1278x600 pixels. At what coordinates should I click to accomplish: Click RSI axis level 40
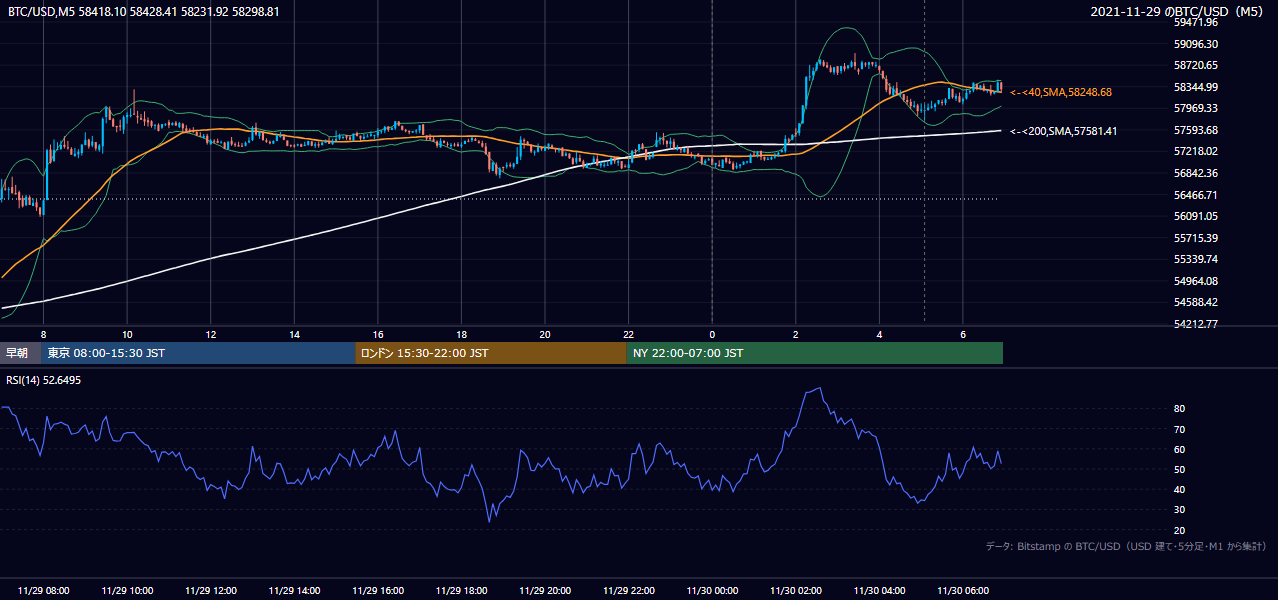point(1179,489)
